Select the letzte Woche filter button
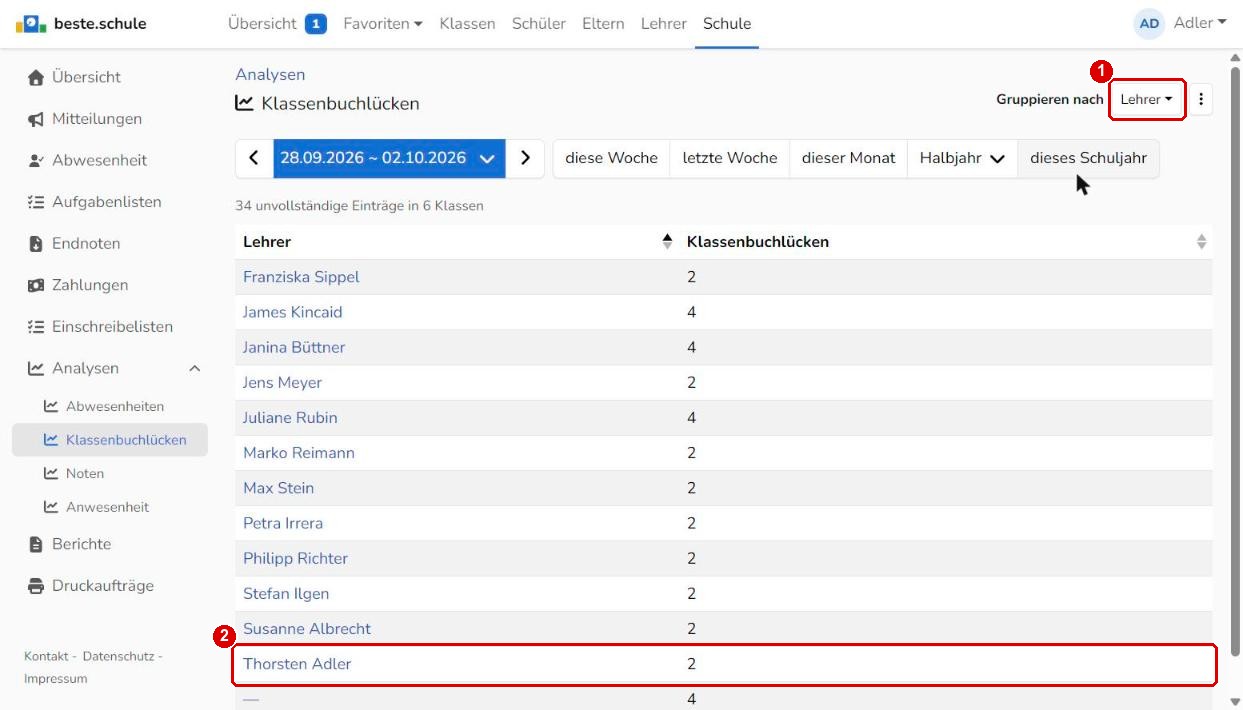This screenshot has width=1243, height=710. [730, 158]
